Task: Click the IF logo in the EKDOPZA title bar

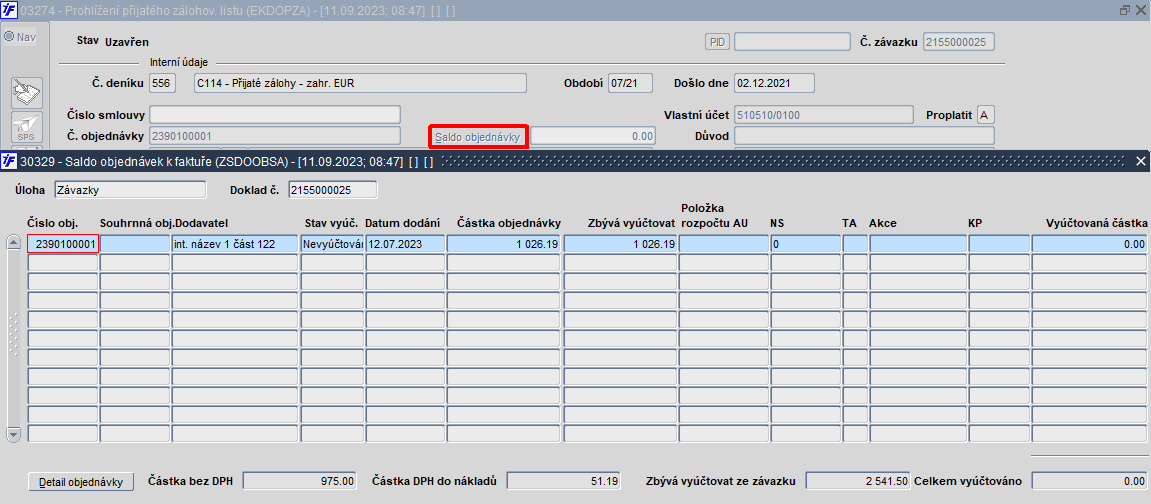Action: pyautogui.click(x=10, y=11)
